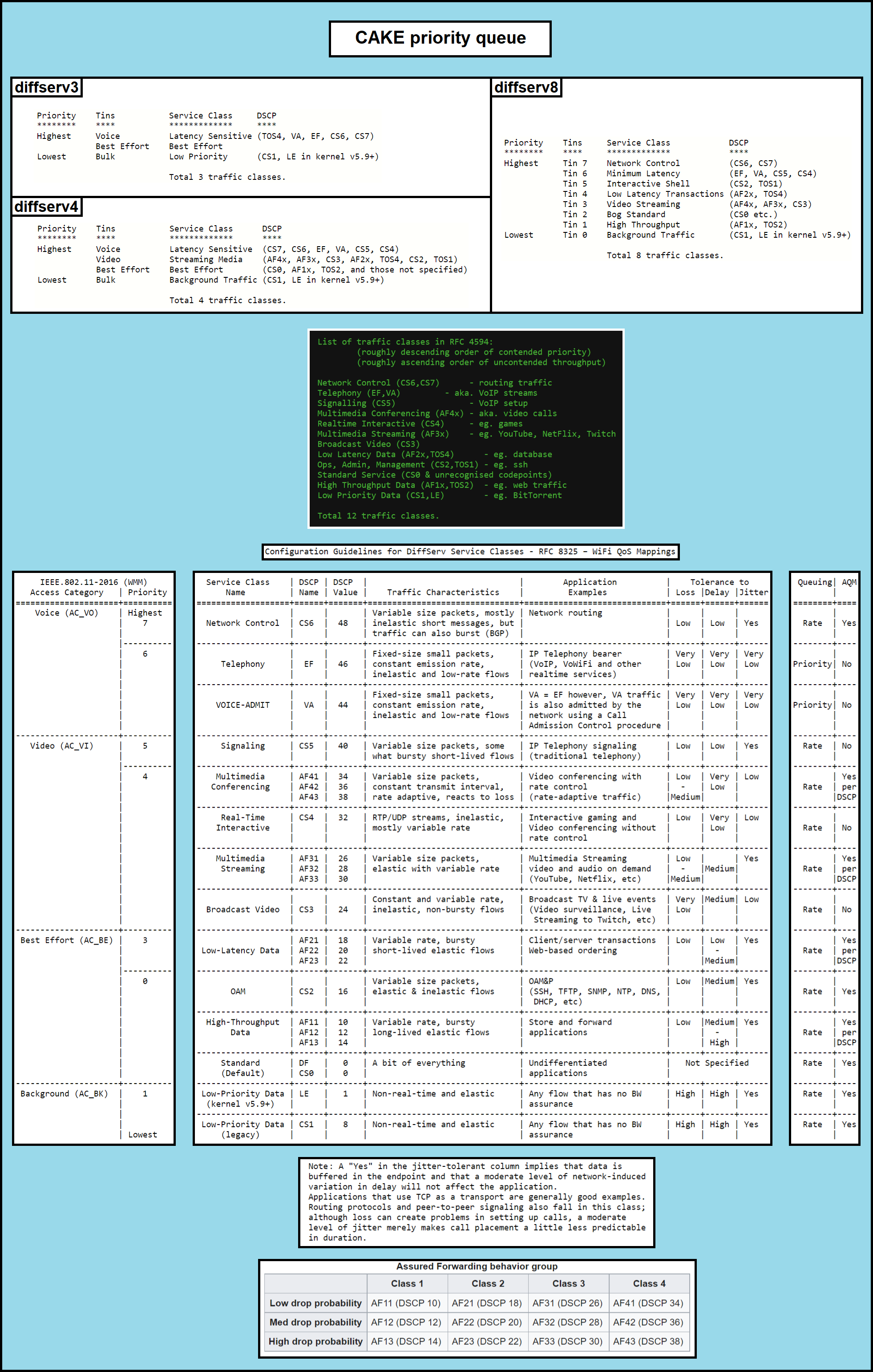
Task: Click the Class 3 column header
Action: (x=568, y=1284)
